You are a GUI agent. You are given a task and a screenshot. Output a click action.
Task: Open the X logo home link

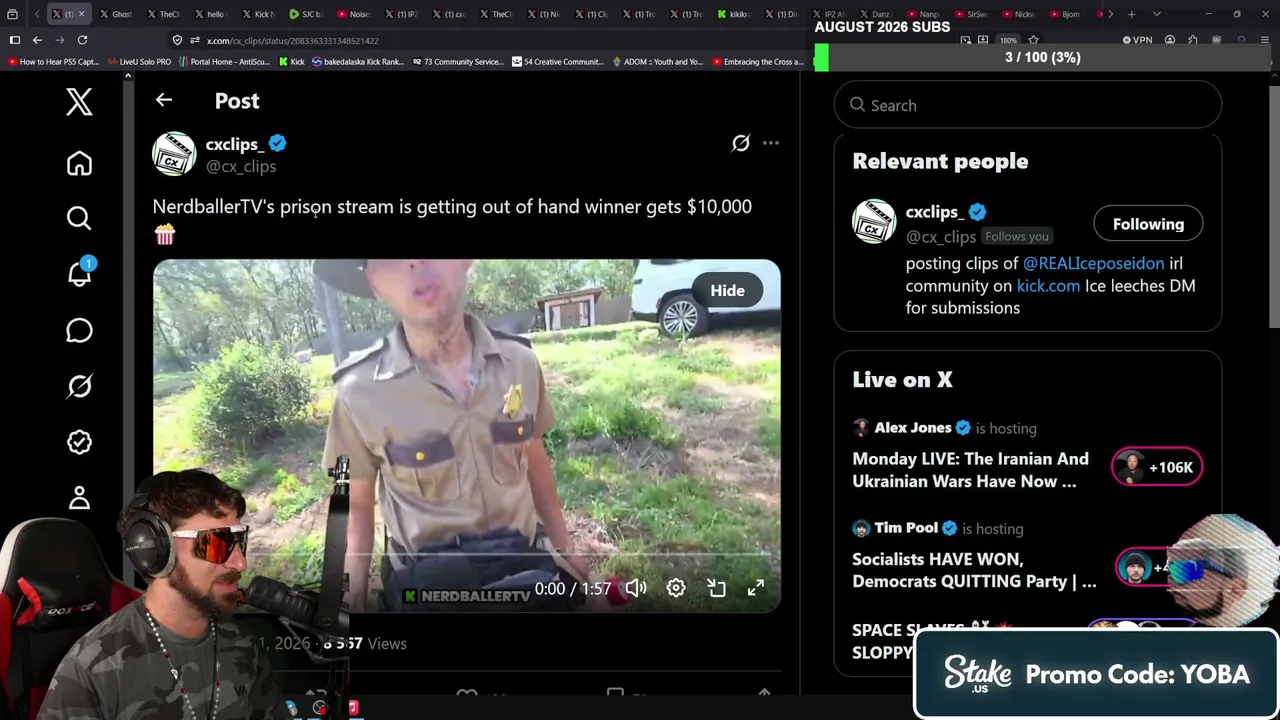click(79, 102)
